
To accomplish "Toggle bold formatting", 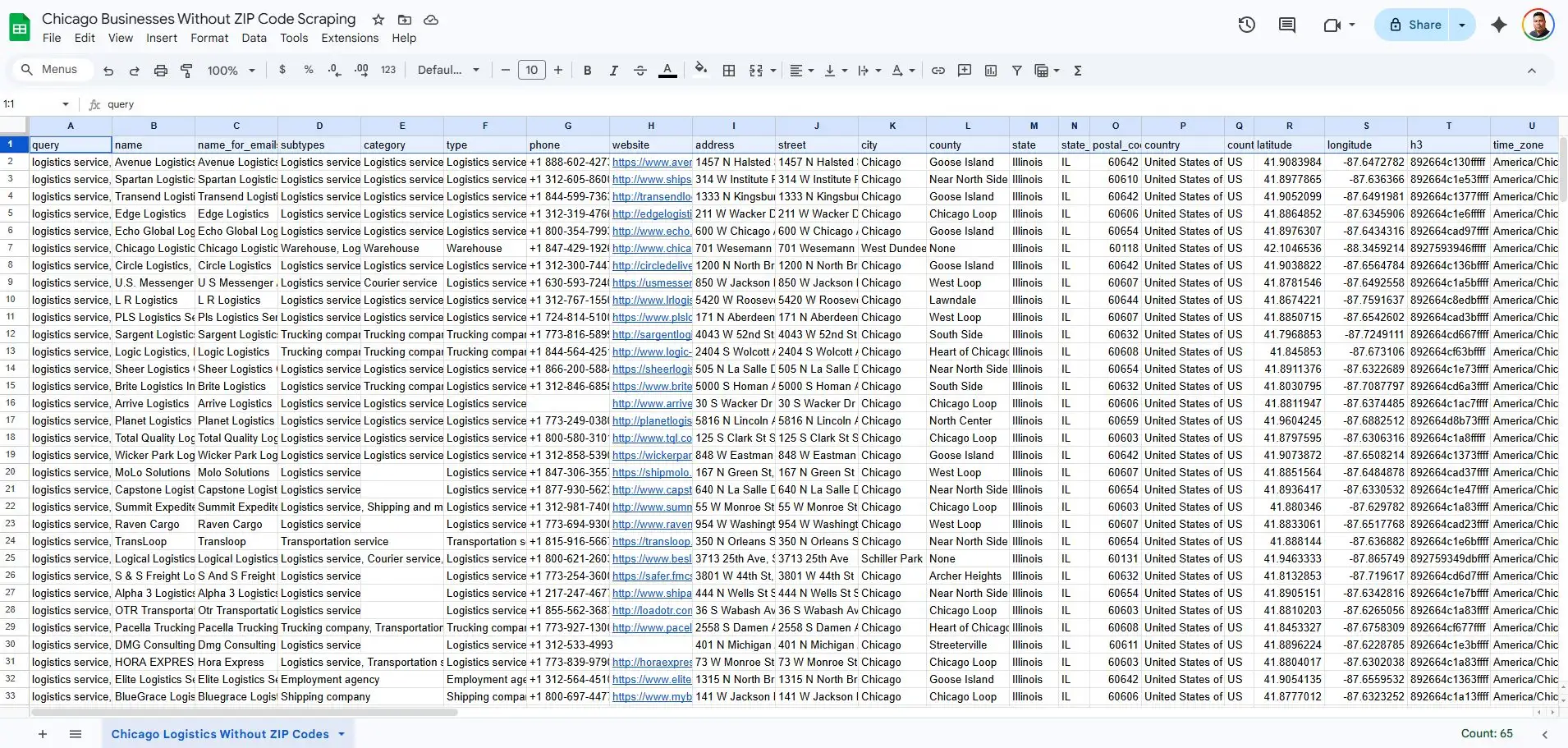I will (x=587, y=71).
